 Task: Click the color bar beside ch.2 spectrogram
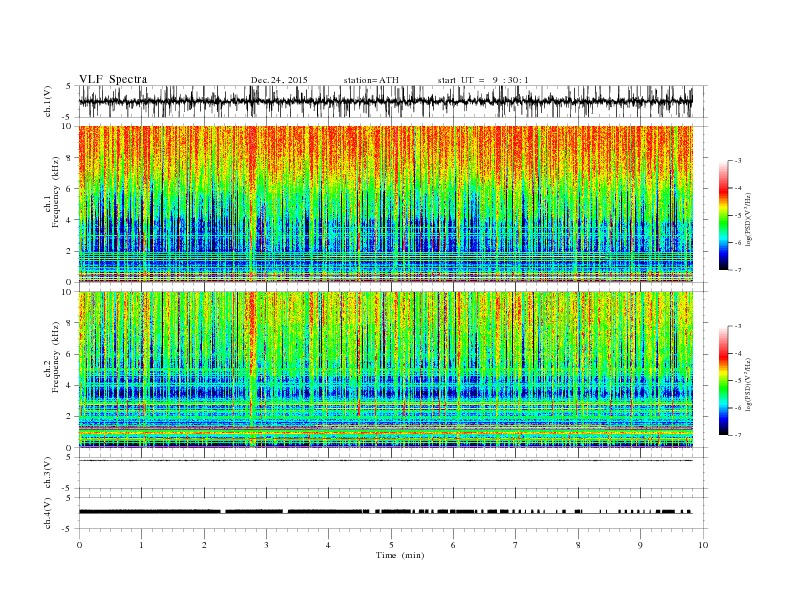point(723,381)
